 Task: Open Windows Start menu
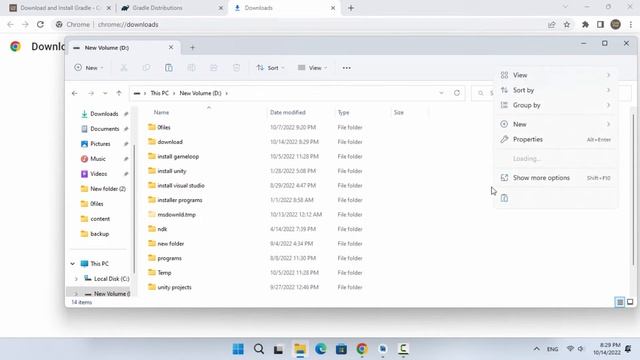pyautogui.click(x=238, y=349)
